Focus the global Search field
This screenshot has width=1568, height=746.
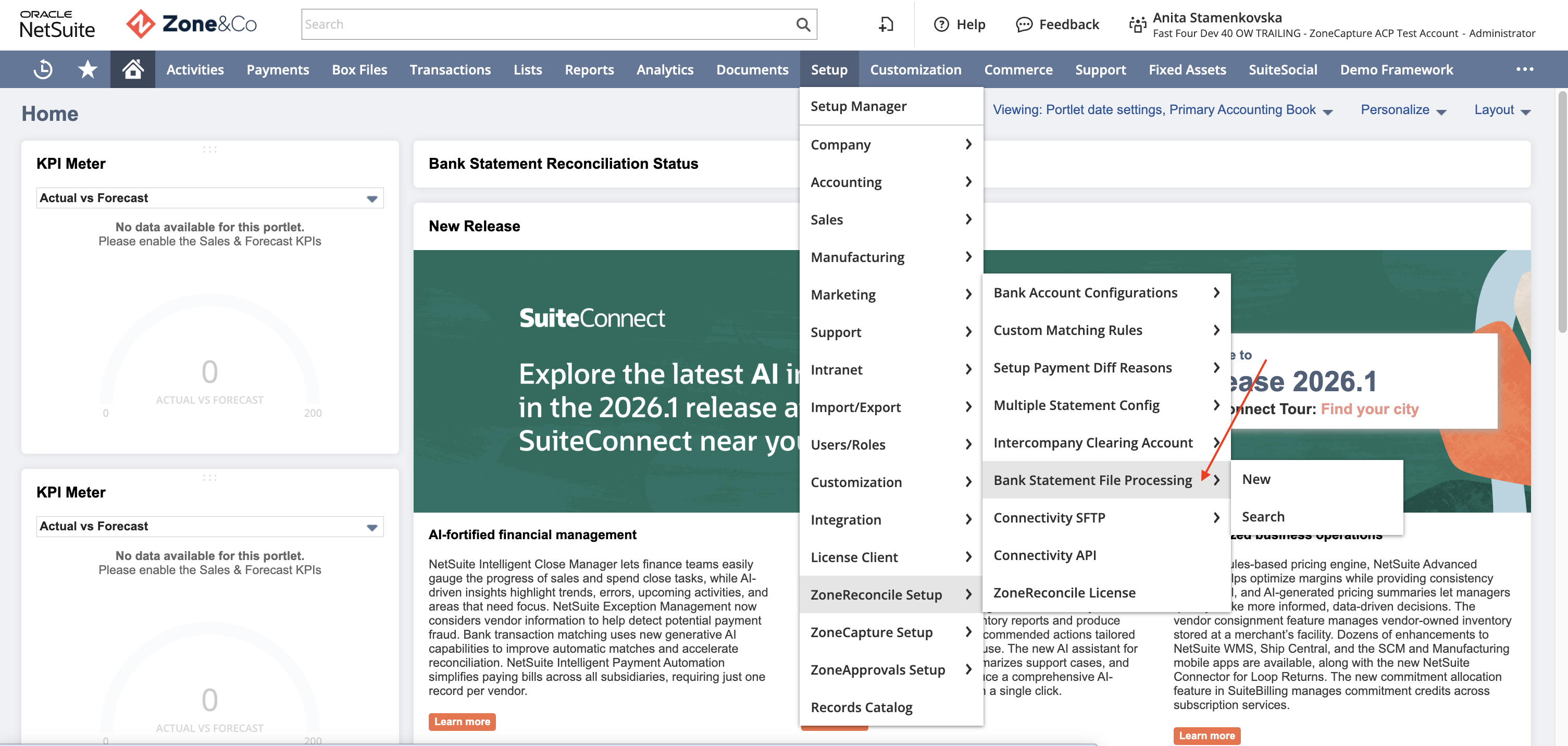point(548,24)
